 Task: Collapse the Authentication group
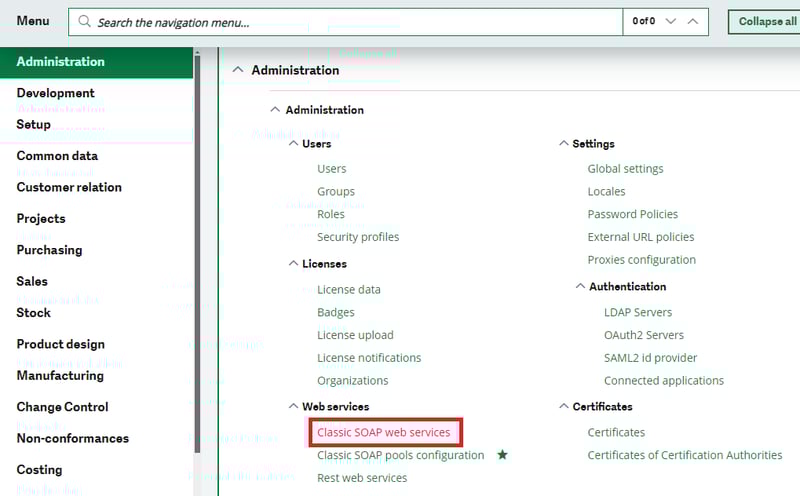580,287
